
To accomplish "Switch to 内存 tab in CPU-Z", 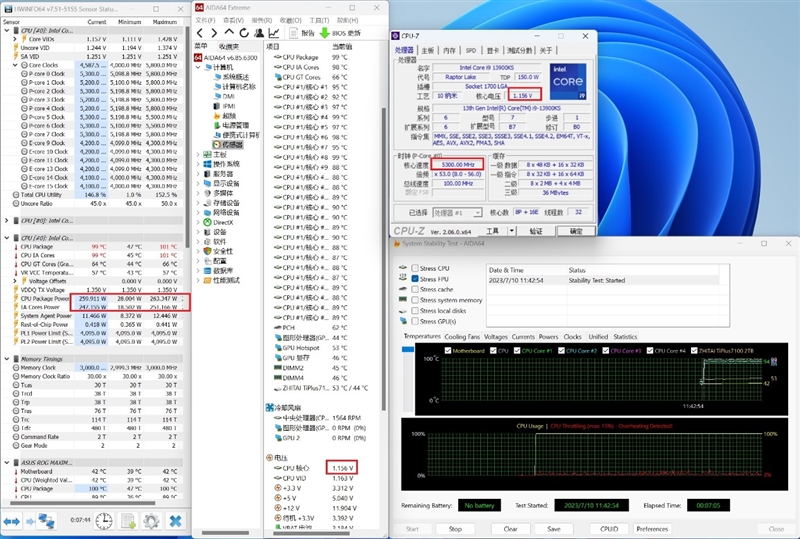I will pyautogui.click(x=449, y=50).
